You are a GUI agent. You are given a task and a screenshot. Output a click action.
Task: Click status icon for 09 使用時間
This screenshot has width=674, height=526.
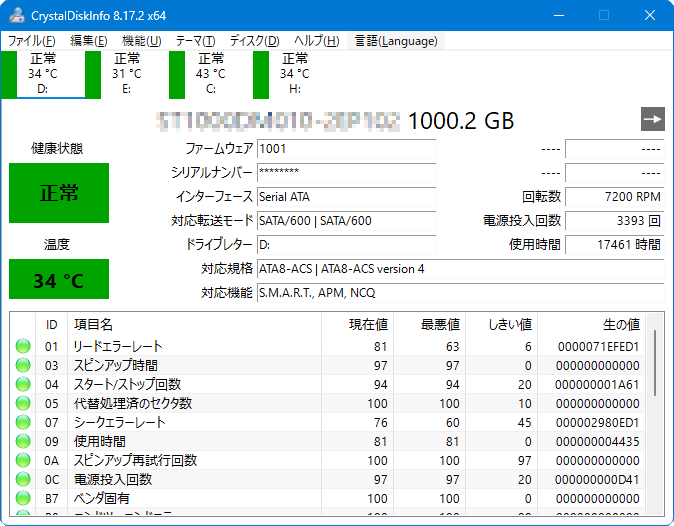(23, 441)
